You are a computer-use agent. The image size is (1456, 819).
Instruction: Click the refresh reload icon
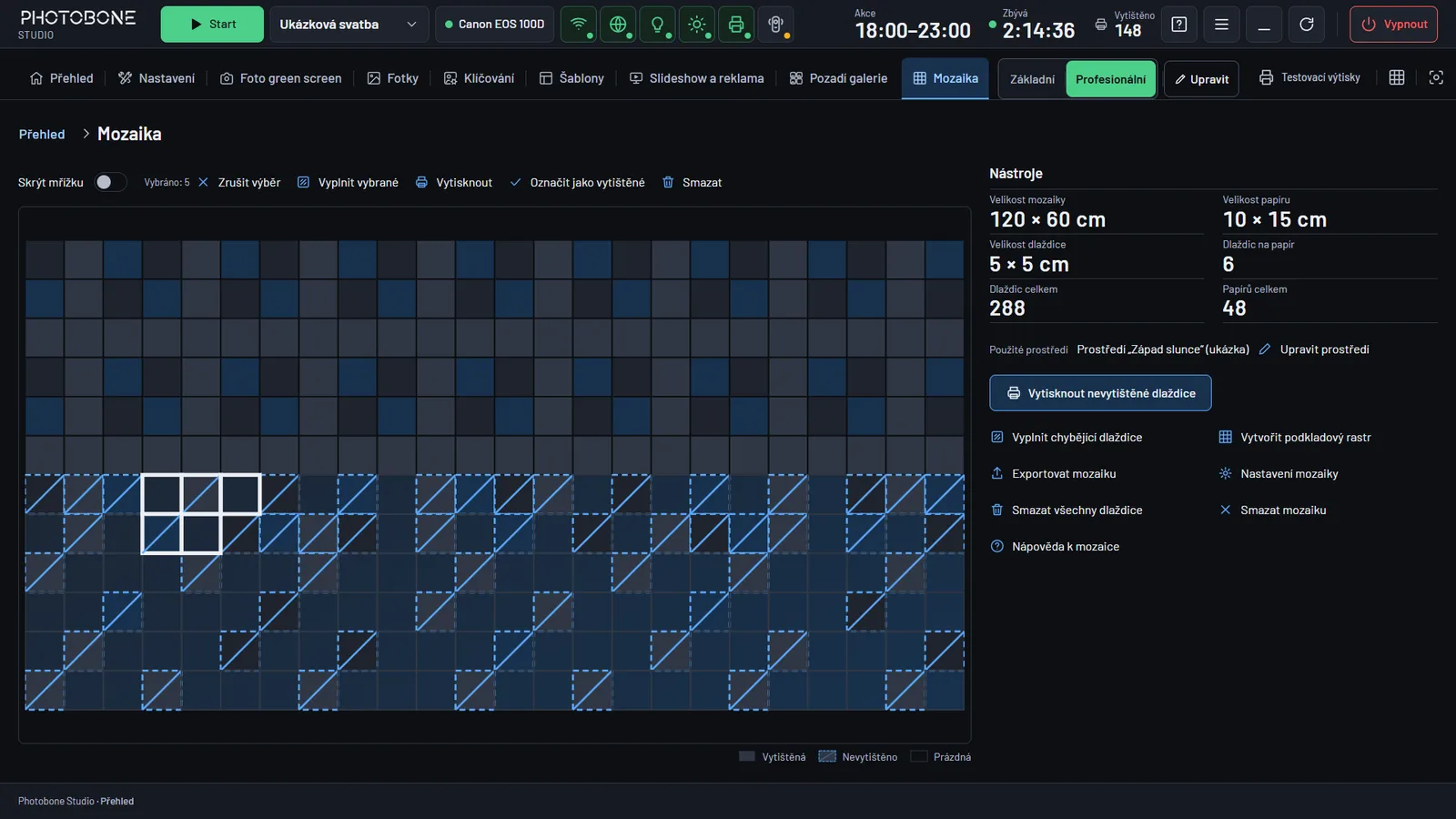pyautogui.click(x=1307, y=25)
